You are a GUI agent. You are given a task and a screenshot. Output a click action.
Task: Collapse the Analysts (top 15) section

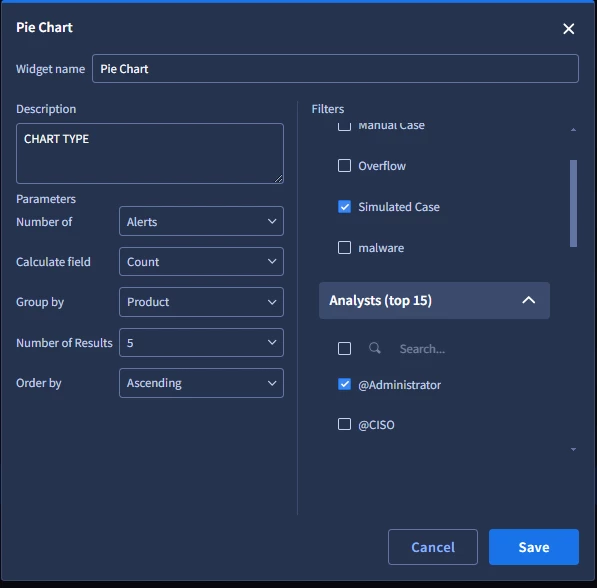[528, 300]
